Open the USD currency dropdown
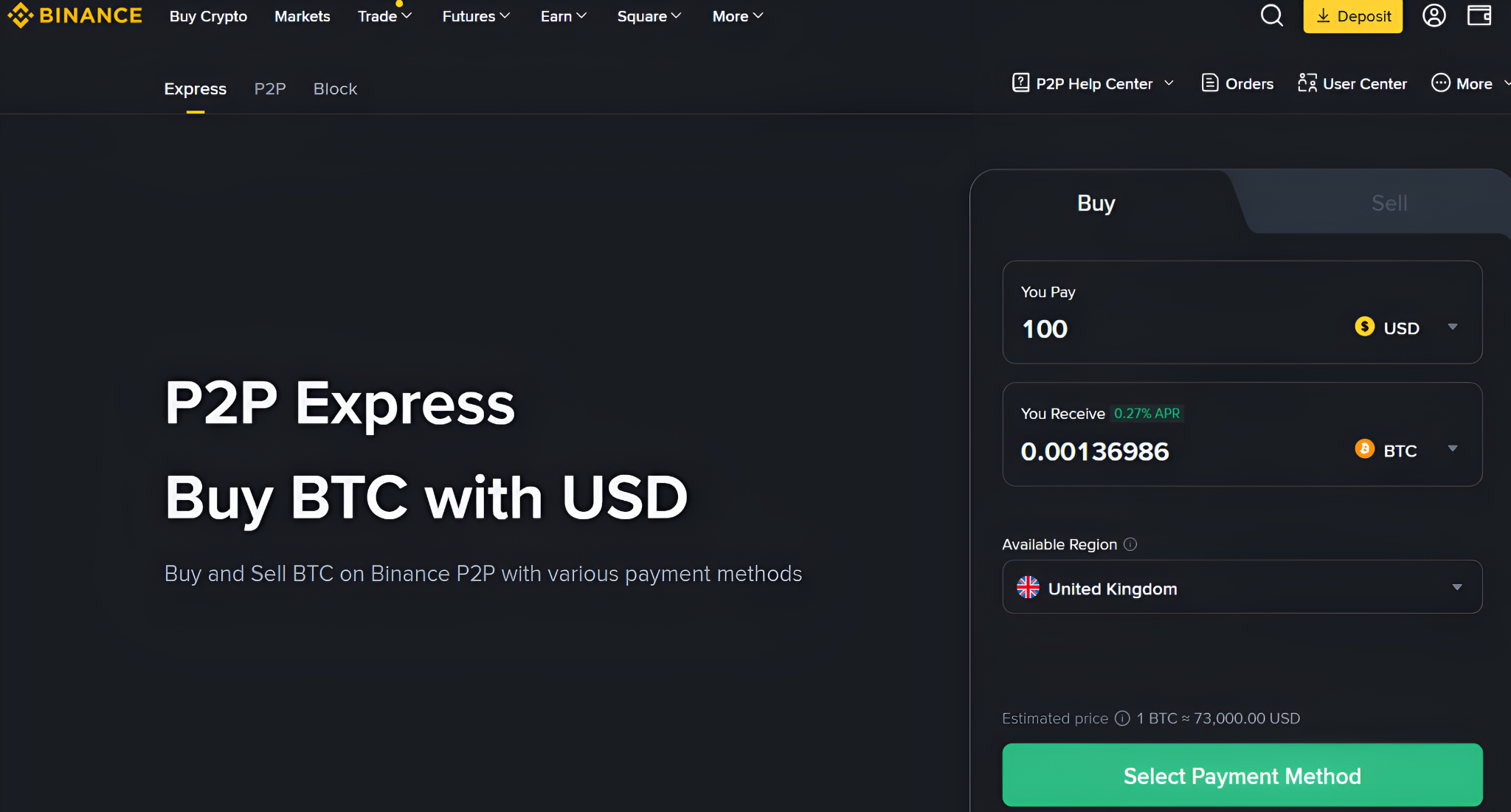This screenshot has width=1511, height=812. (1405, 327)
